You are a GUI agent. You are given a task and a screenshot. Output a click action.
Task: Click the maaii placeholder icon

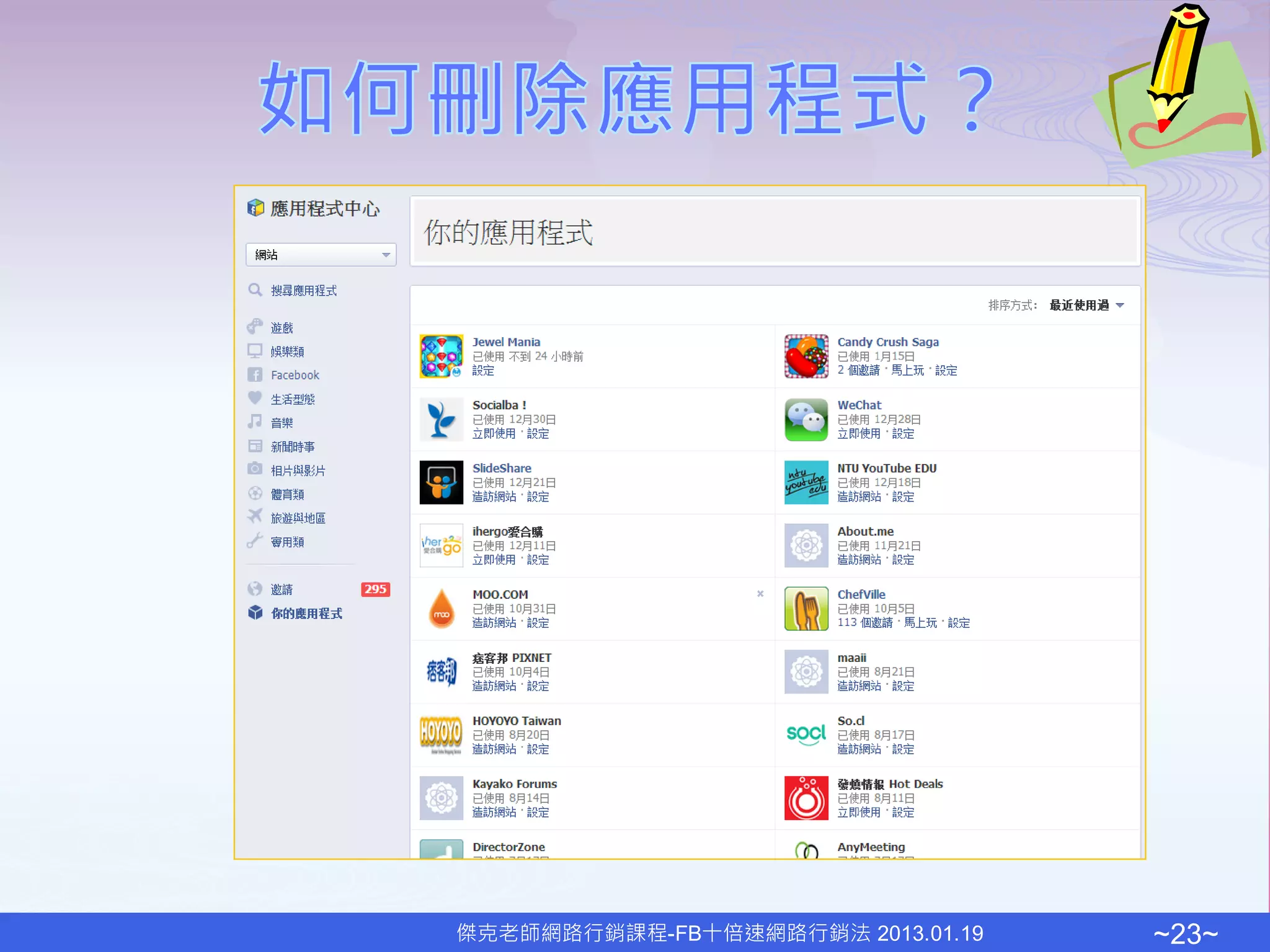click(806, 672)
